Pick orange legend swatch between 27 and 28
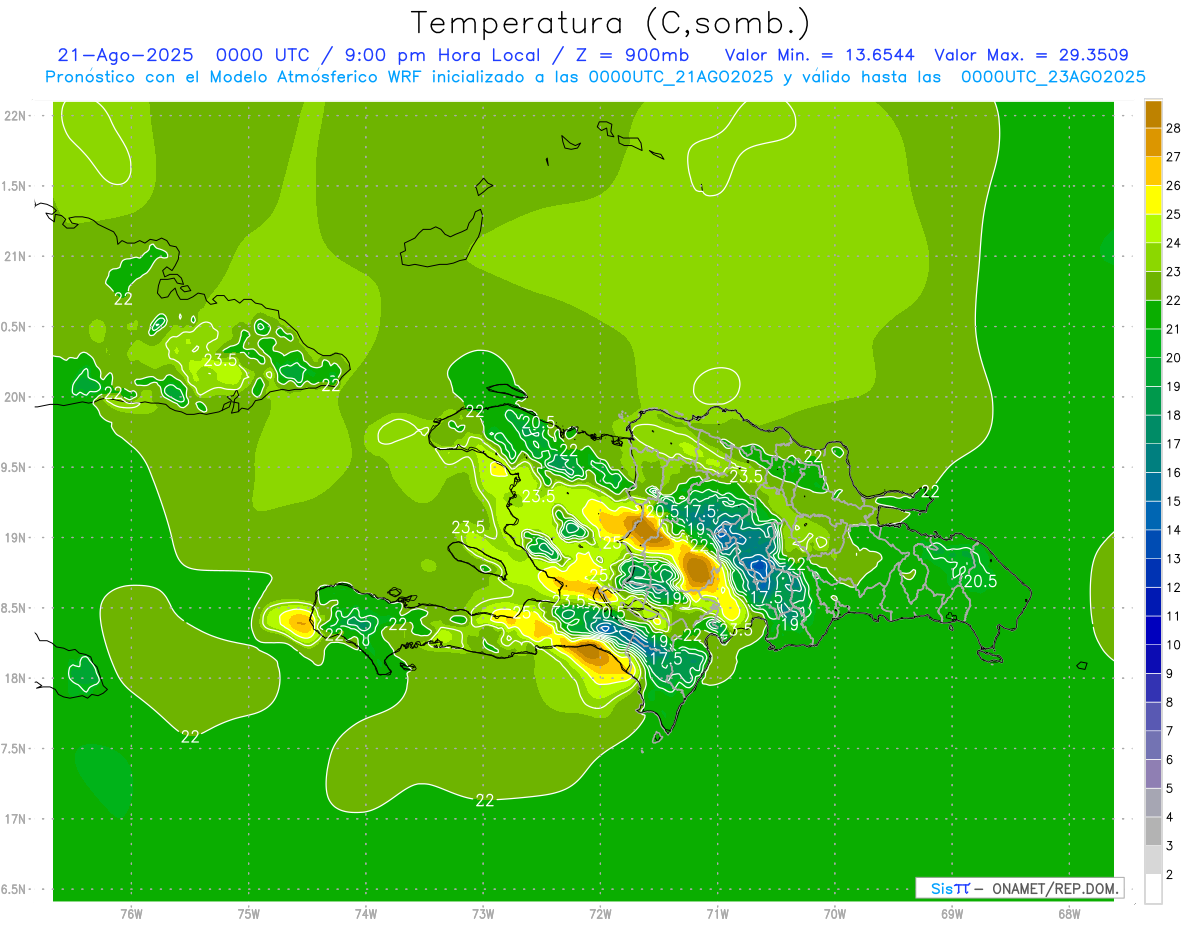 [x=1153, y=143]
